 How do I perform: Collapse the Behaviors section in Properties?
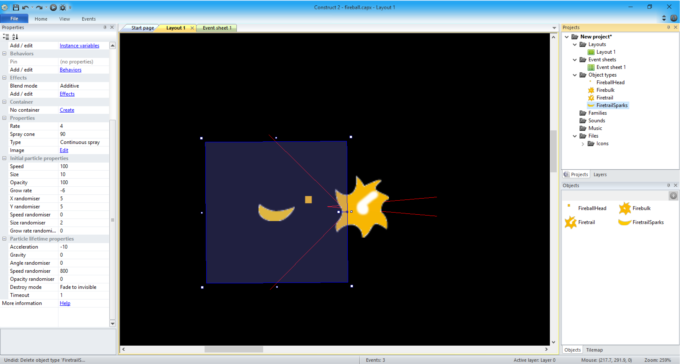pos(4,54)
